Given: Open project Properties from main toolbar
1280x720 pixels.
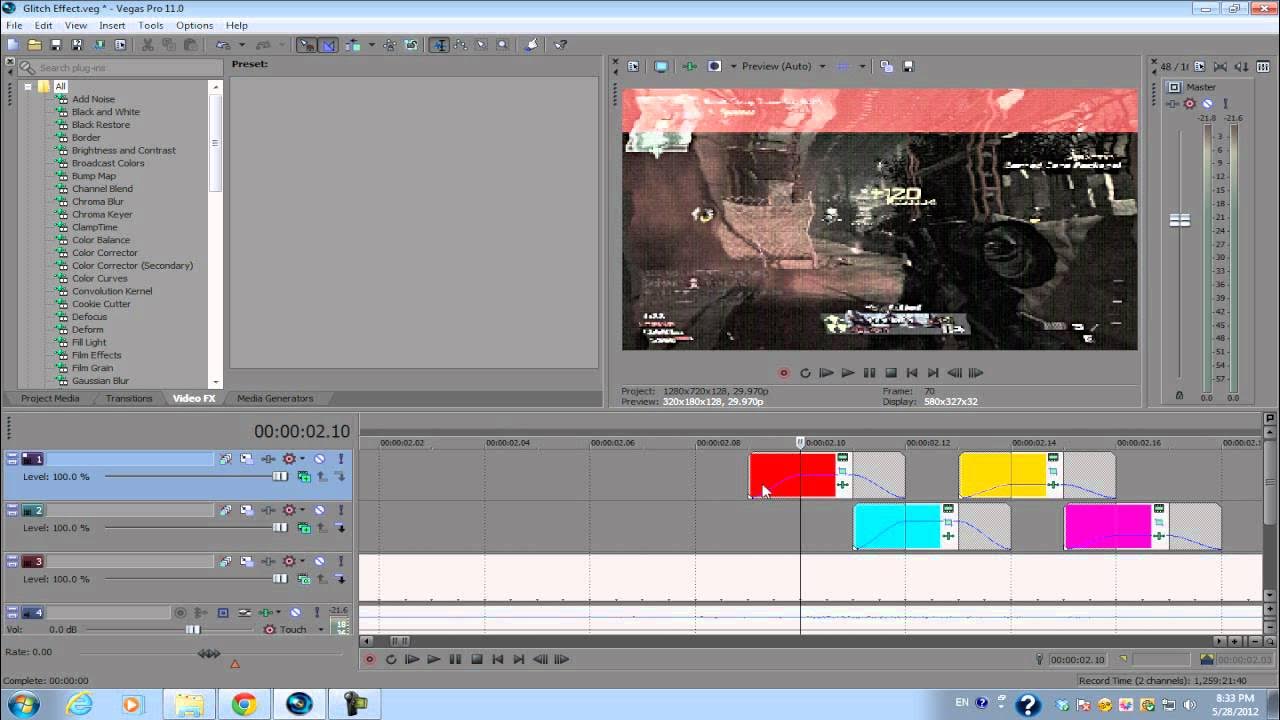Looking at the screenshot, I should [120, 45].
